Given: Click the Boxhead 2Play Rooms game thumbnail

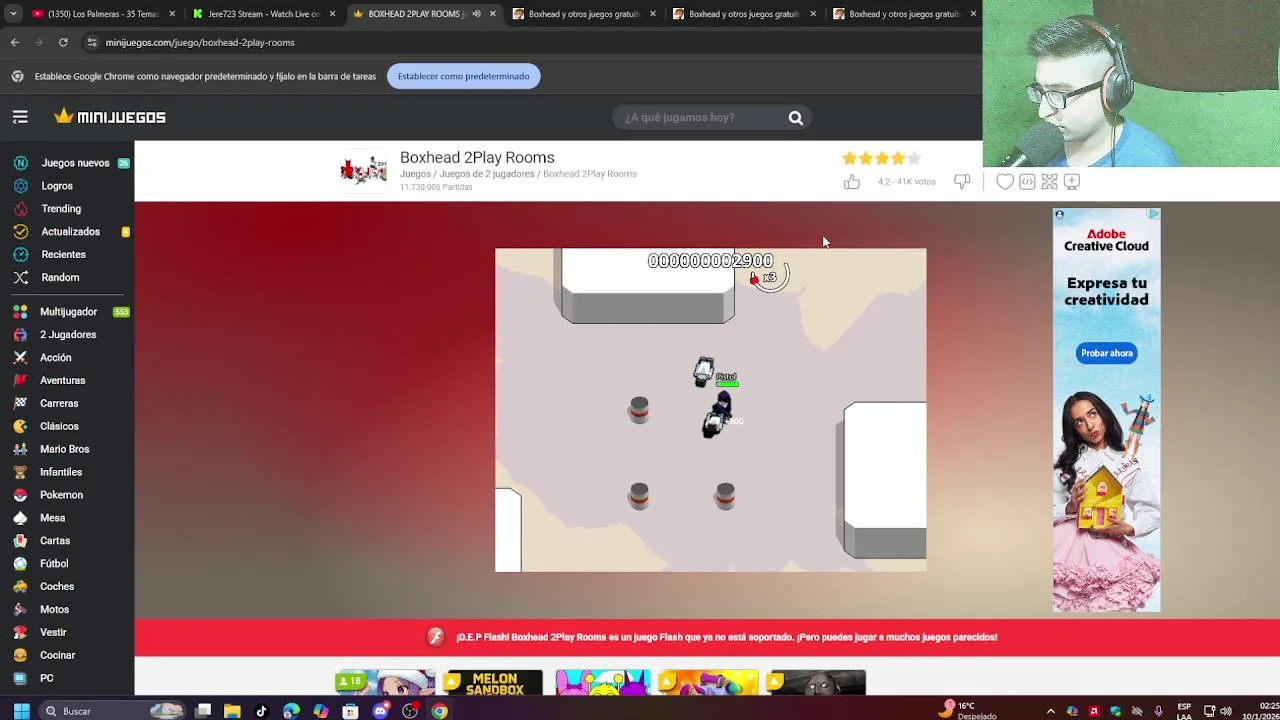Looking at the screenshot, I should [x=363, y=171].
